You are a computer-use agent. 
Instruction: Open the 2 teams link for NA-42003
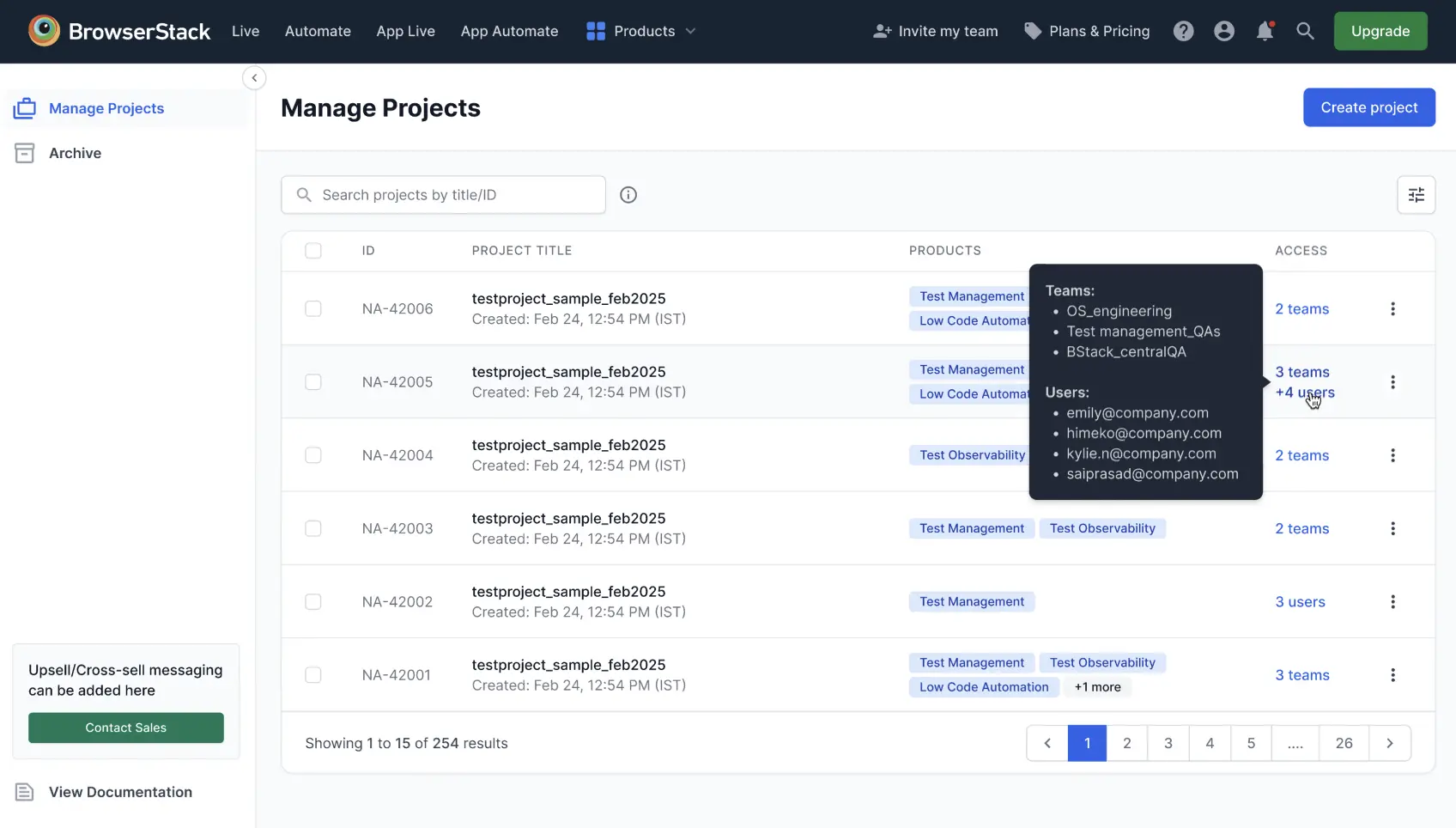[1301, 528]
